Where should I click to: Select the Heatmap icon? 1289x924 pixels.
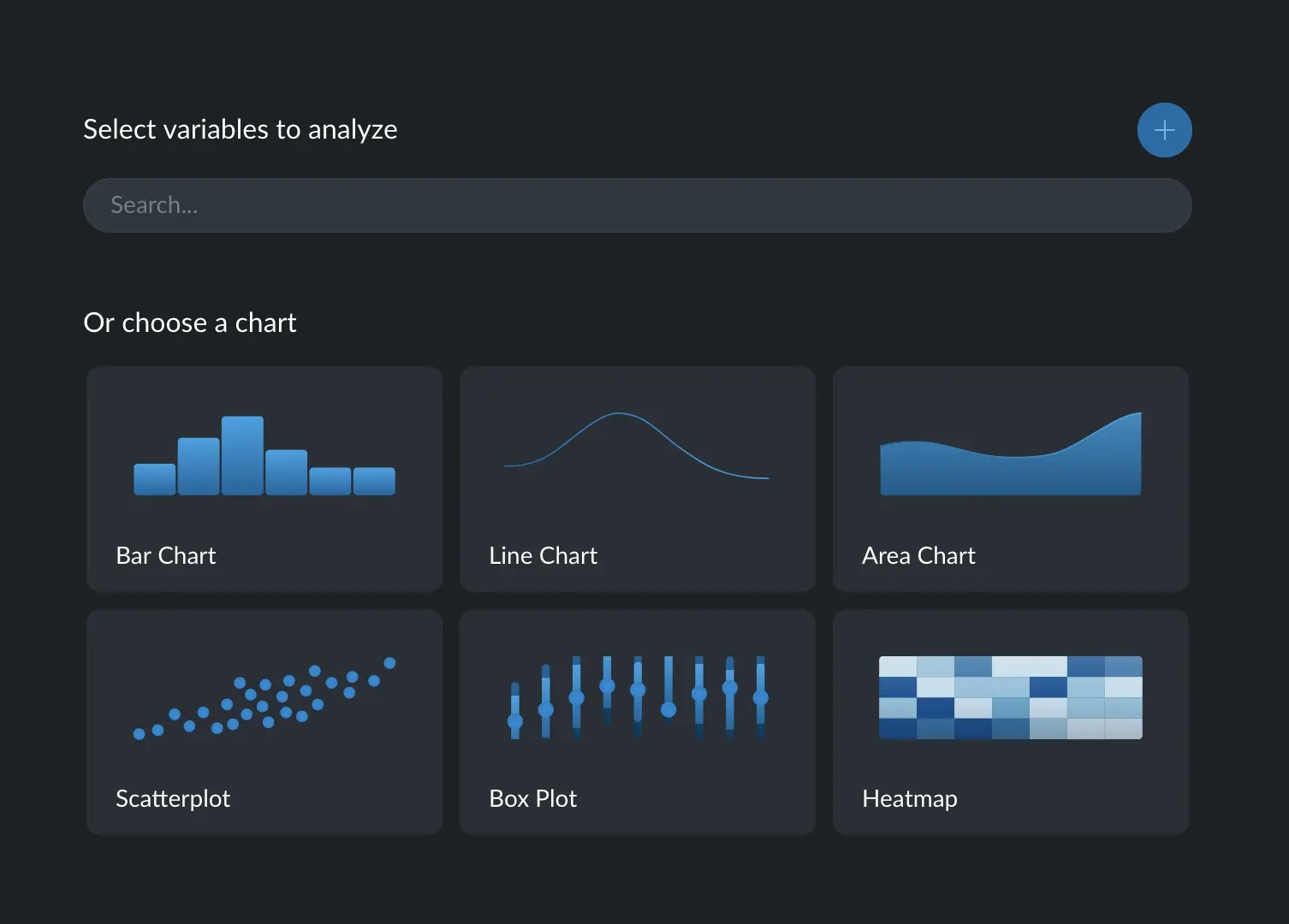coord(1009,697)
